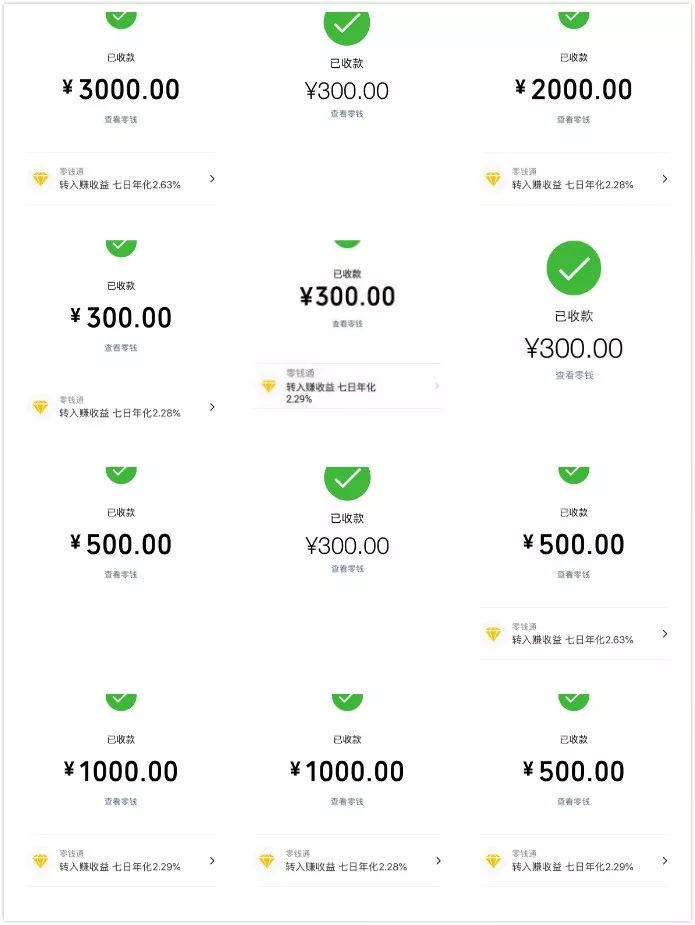The image size is (695, 925).
Task: Click the diamond icon beside the two-line 2.29% banner
Action: click(267, 386)
